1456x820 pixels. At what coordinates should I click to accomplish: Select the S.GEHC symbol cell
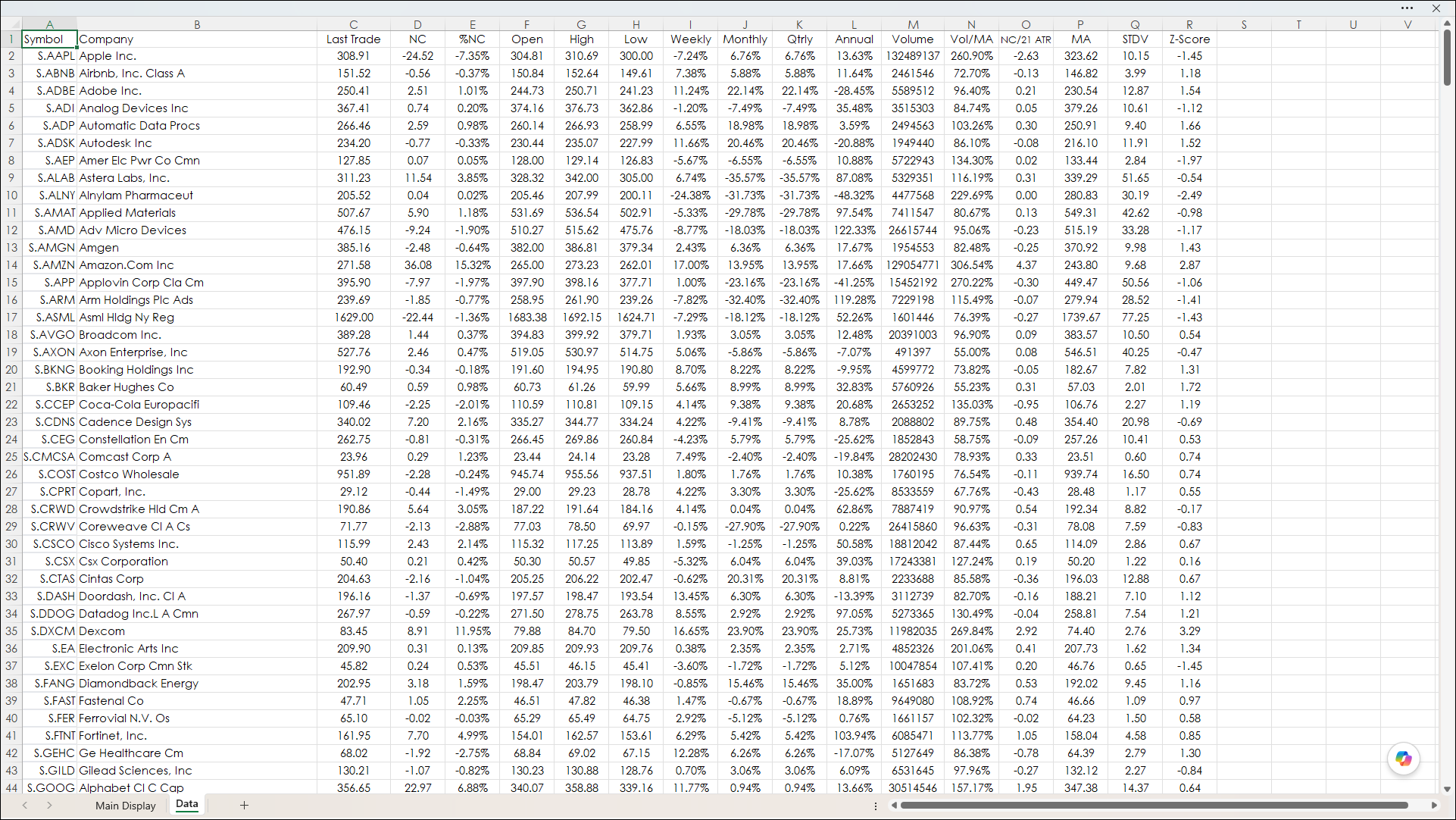[x=49, y=753]
